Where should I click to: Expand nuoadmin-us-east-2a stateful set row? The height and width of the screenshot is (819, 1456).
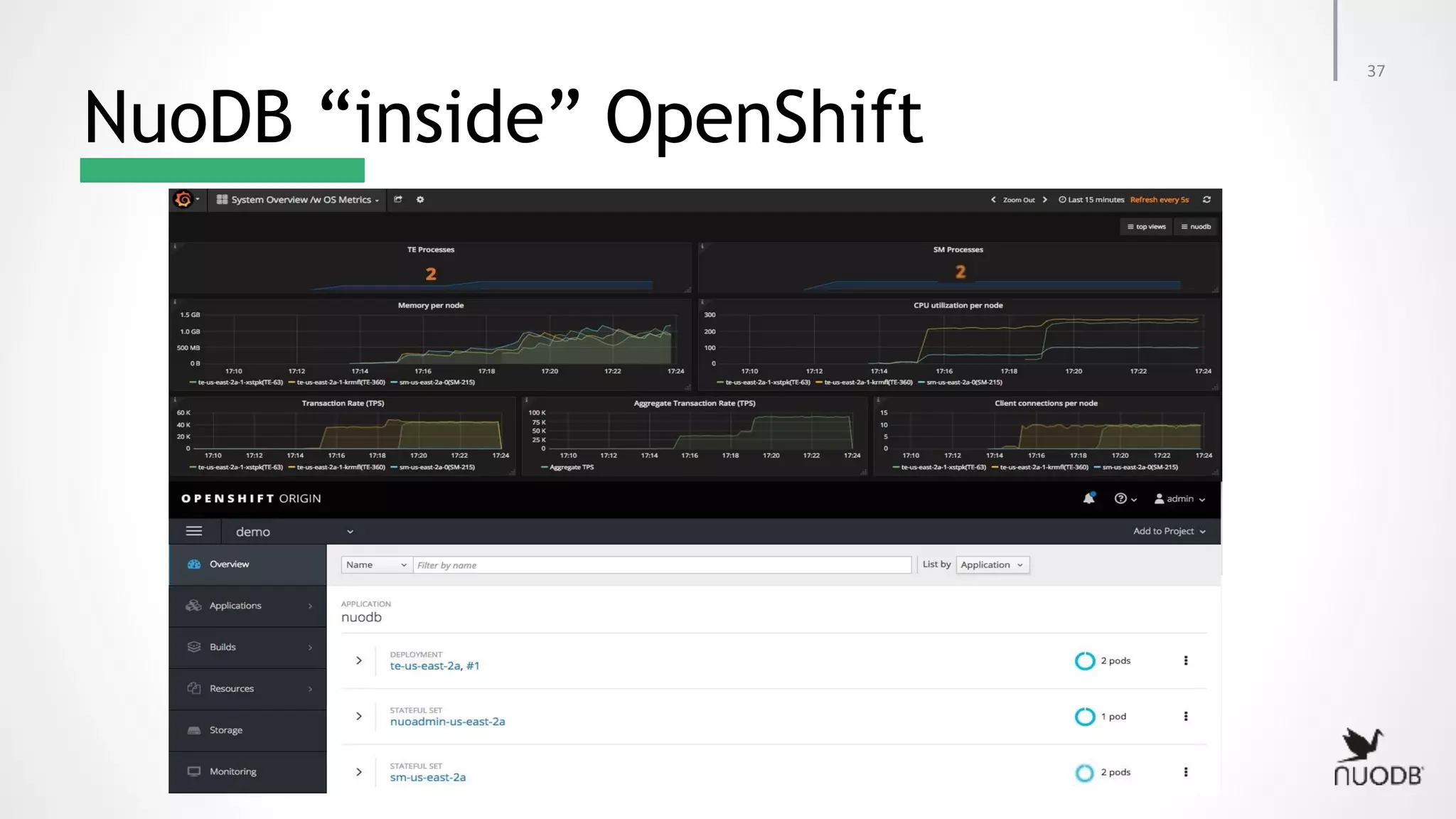(359, 717)
